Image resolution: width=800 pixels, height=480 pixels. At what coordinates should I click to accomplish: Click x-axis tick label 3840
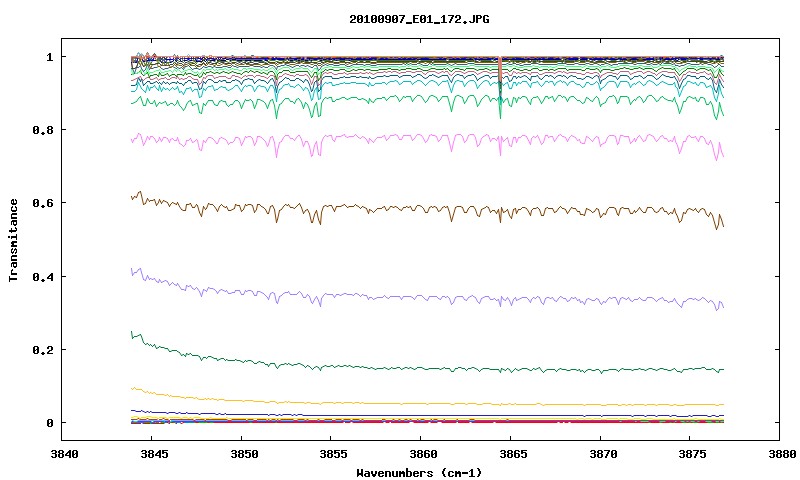point(65,454)
